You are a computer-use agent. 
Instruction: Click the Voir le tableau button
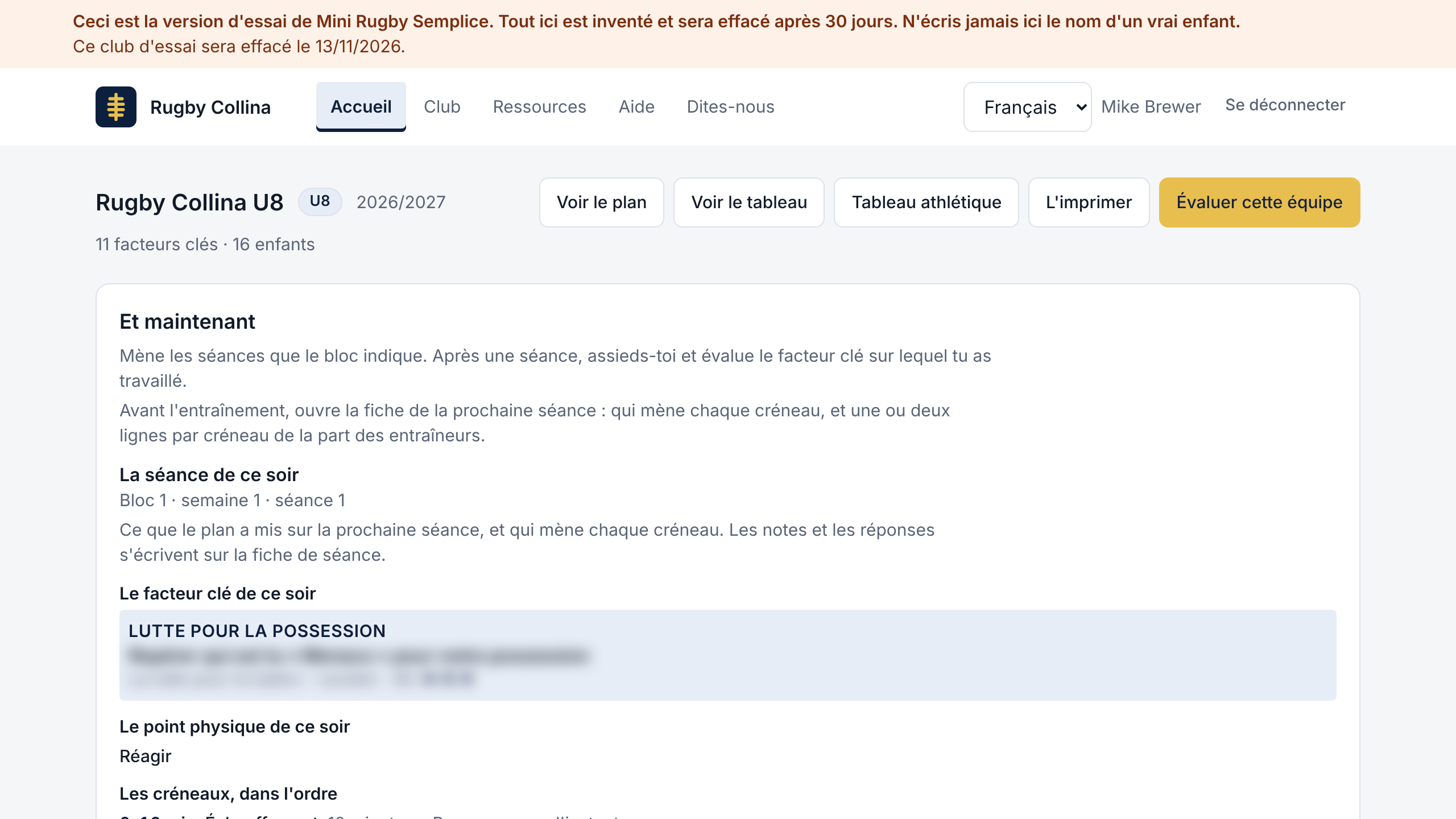pyautogui.click(x=749, y=202)
